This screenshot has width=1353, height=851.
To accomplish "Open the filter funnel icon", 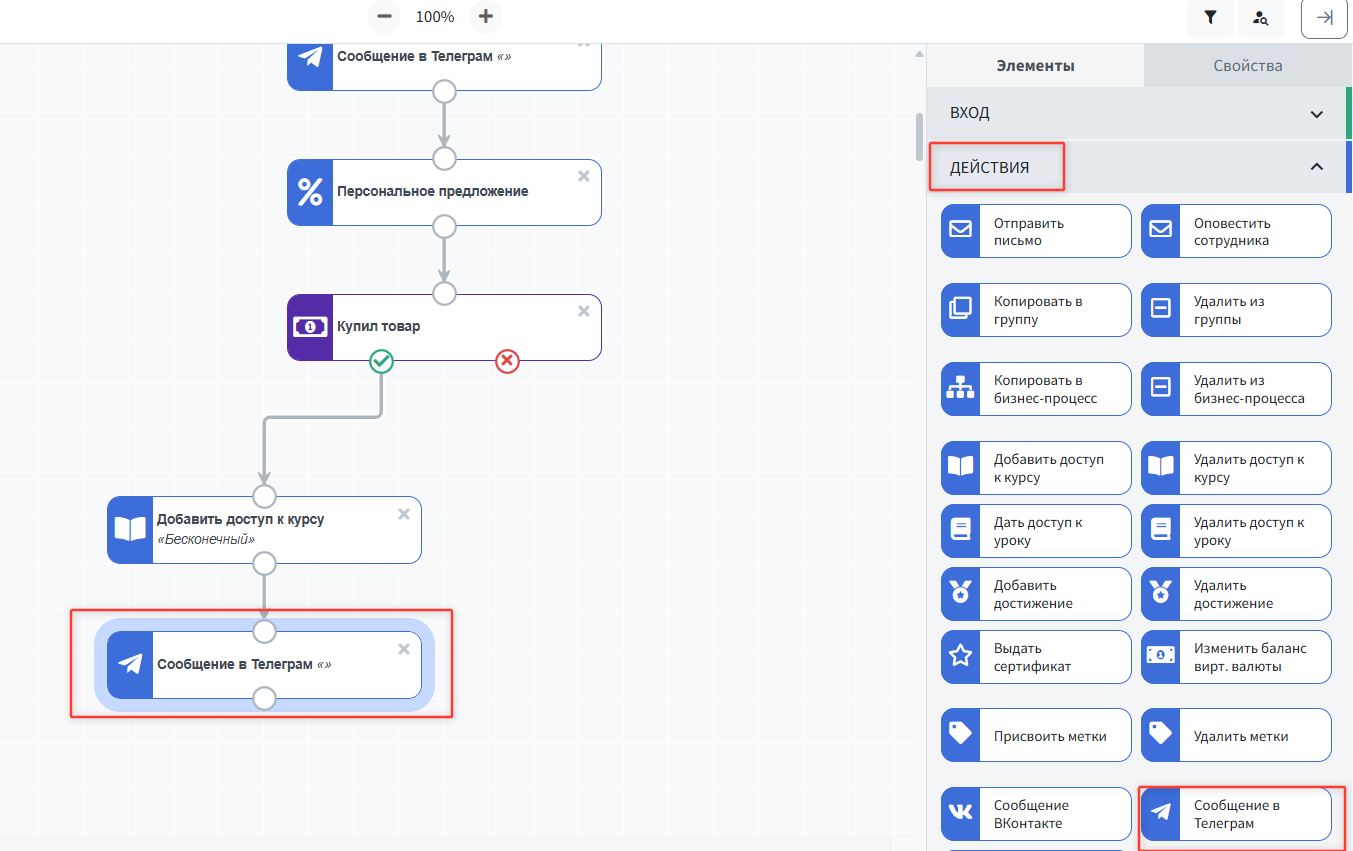I will [1210, 18].
